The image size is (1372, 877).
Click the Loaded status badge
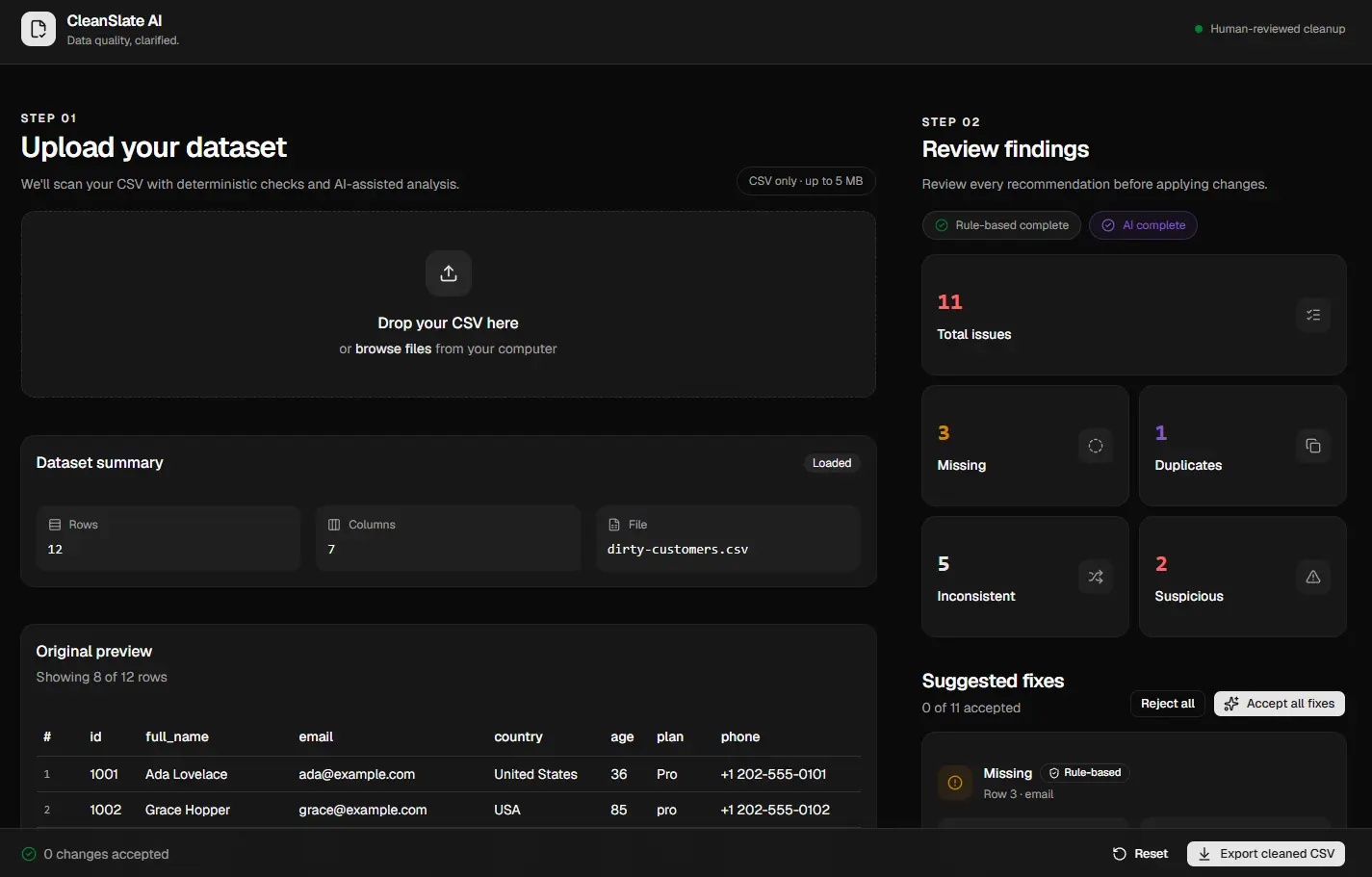[832, 463]
